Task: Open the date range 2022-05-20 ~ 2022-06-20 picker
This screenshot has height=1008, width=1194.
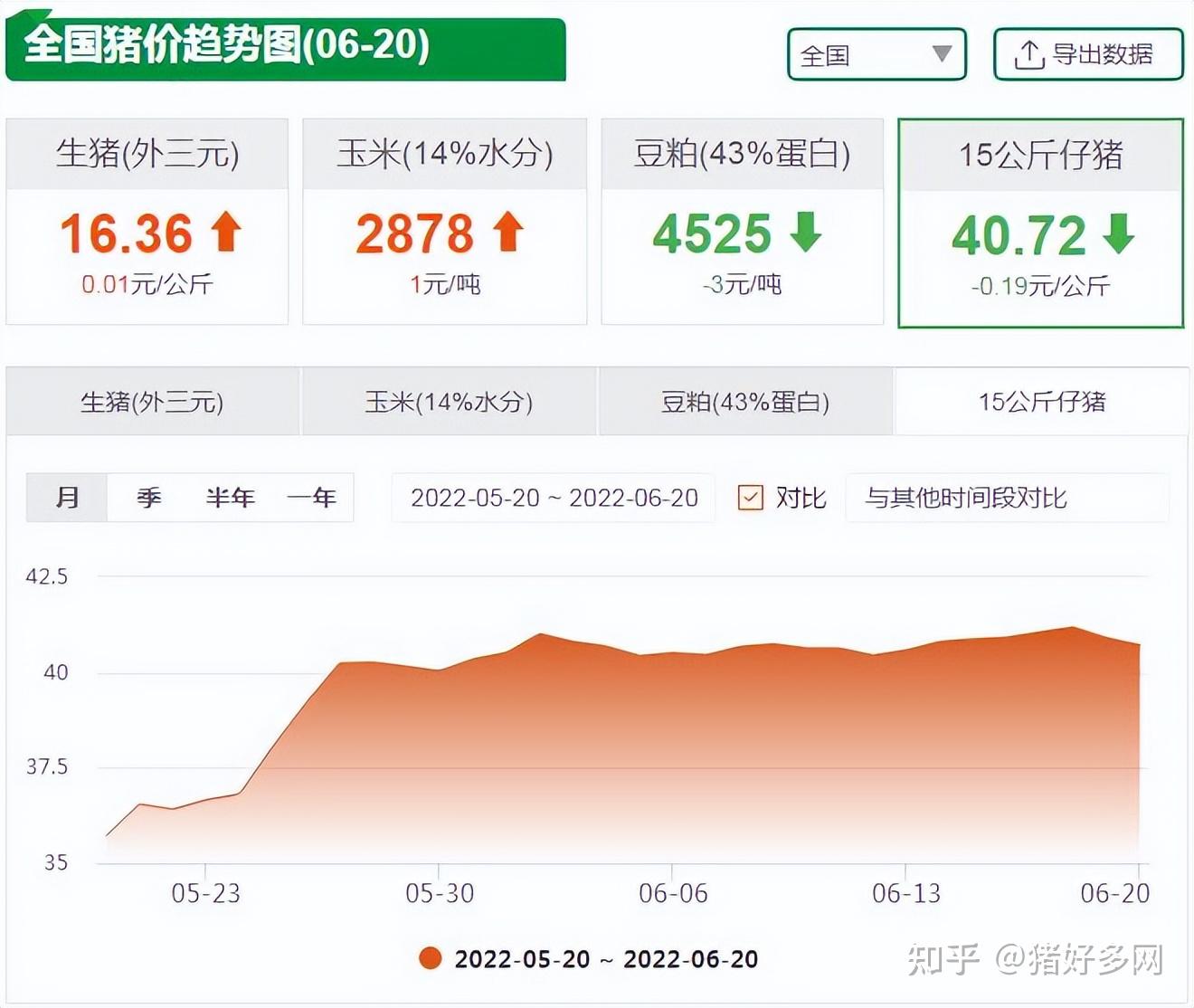Action: tap(554, 498)
